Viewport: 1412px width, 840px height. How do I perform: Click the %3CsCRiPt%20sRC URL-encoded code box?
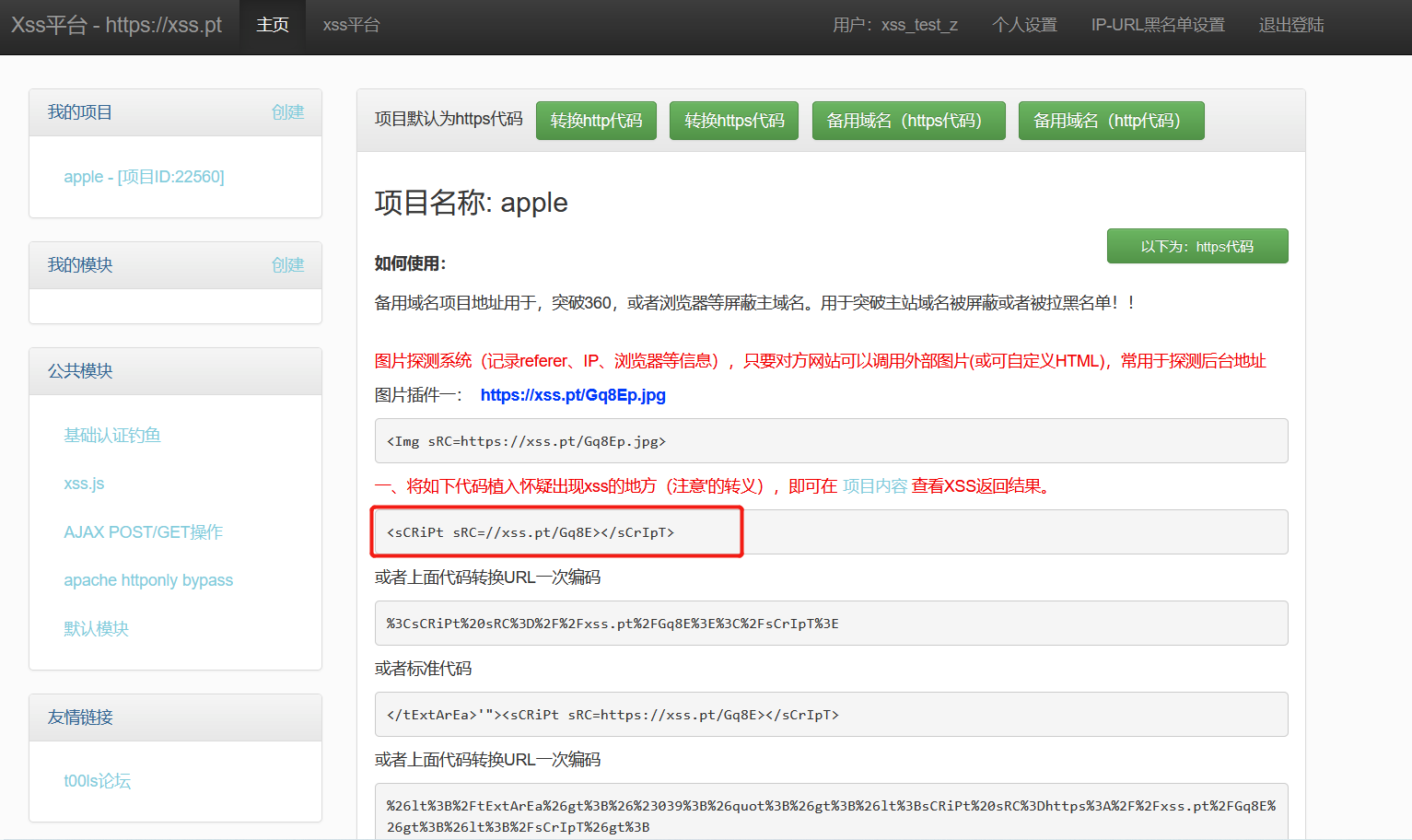(x=831, y=624)
